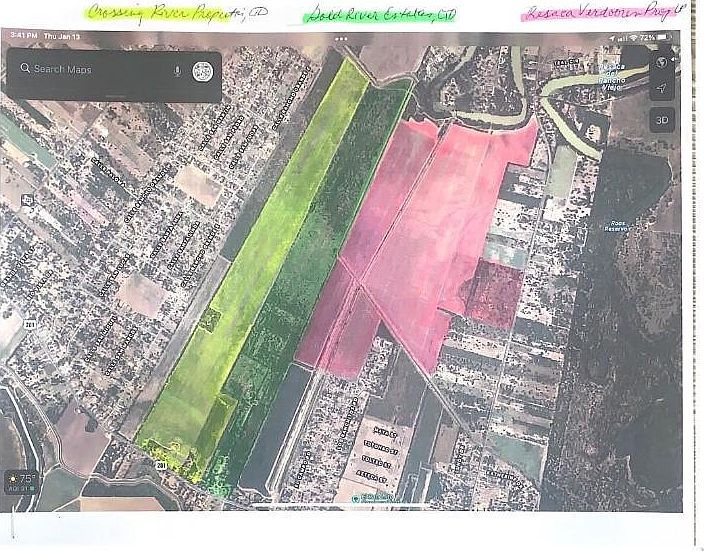This screenshot has width=704, height=551.
Task: Tap the 281 highway shield at left edge
Action: 30,325
